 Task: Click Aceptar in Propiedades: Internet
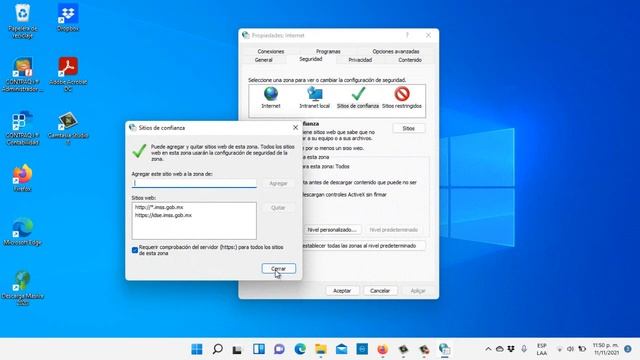point(342,291)
